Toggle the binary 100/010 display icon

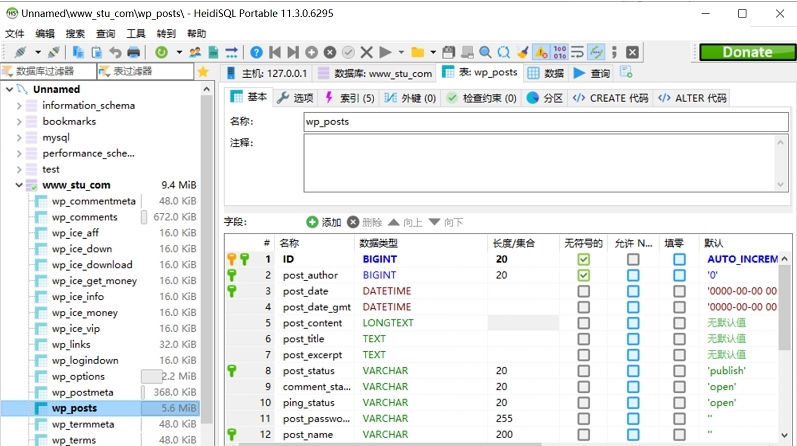click(560, 52)
